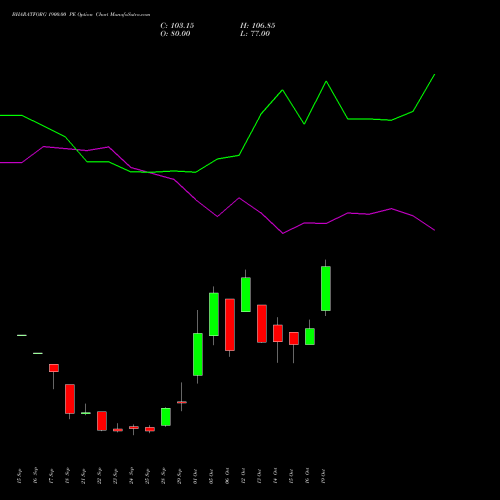The image size is (500, 500).
Task: Click the '13 Oct' date label
Action: pyautogui.click(x=259, y=476)
